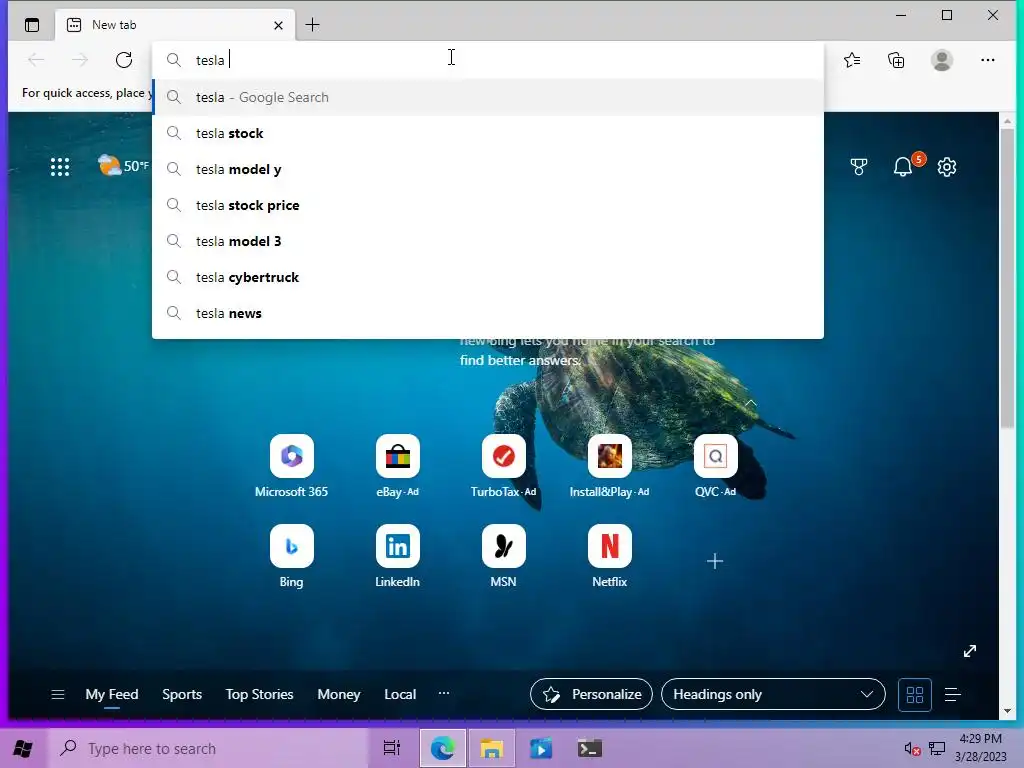Open the Collections icon
Screen dimensions: 1024x768
click(896, 60)
